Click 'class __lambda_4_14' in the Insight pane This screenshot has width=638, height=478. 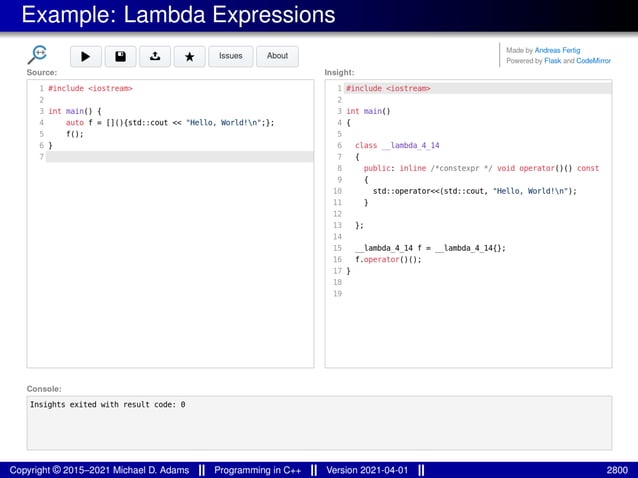pyautogui.click(x=397, y=145)
